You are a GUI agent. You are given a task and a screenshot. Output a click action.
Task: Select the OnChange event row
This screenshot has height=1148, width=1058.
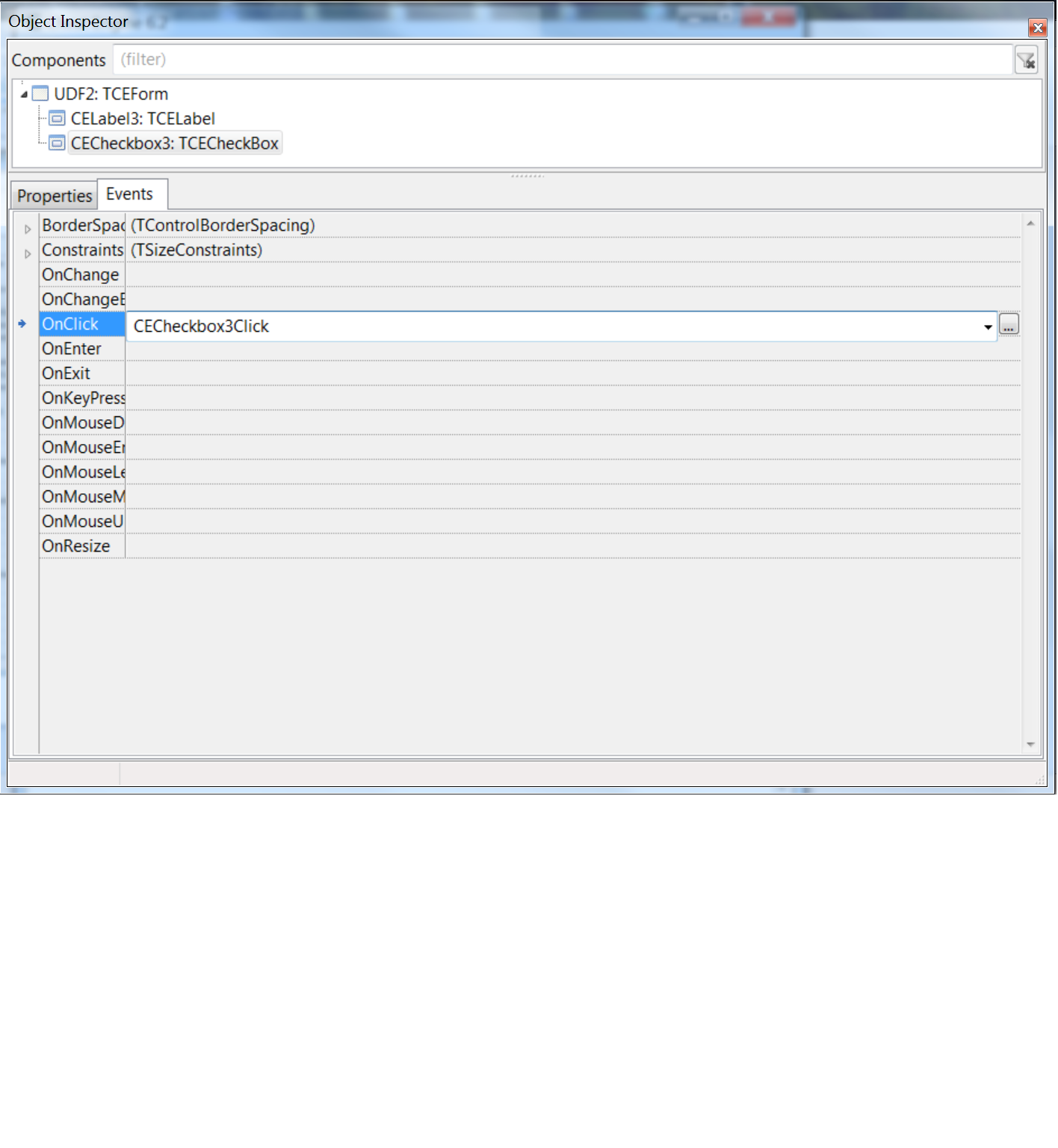[x=81, y=275]
